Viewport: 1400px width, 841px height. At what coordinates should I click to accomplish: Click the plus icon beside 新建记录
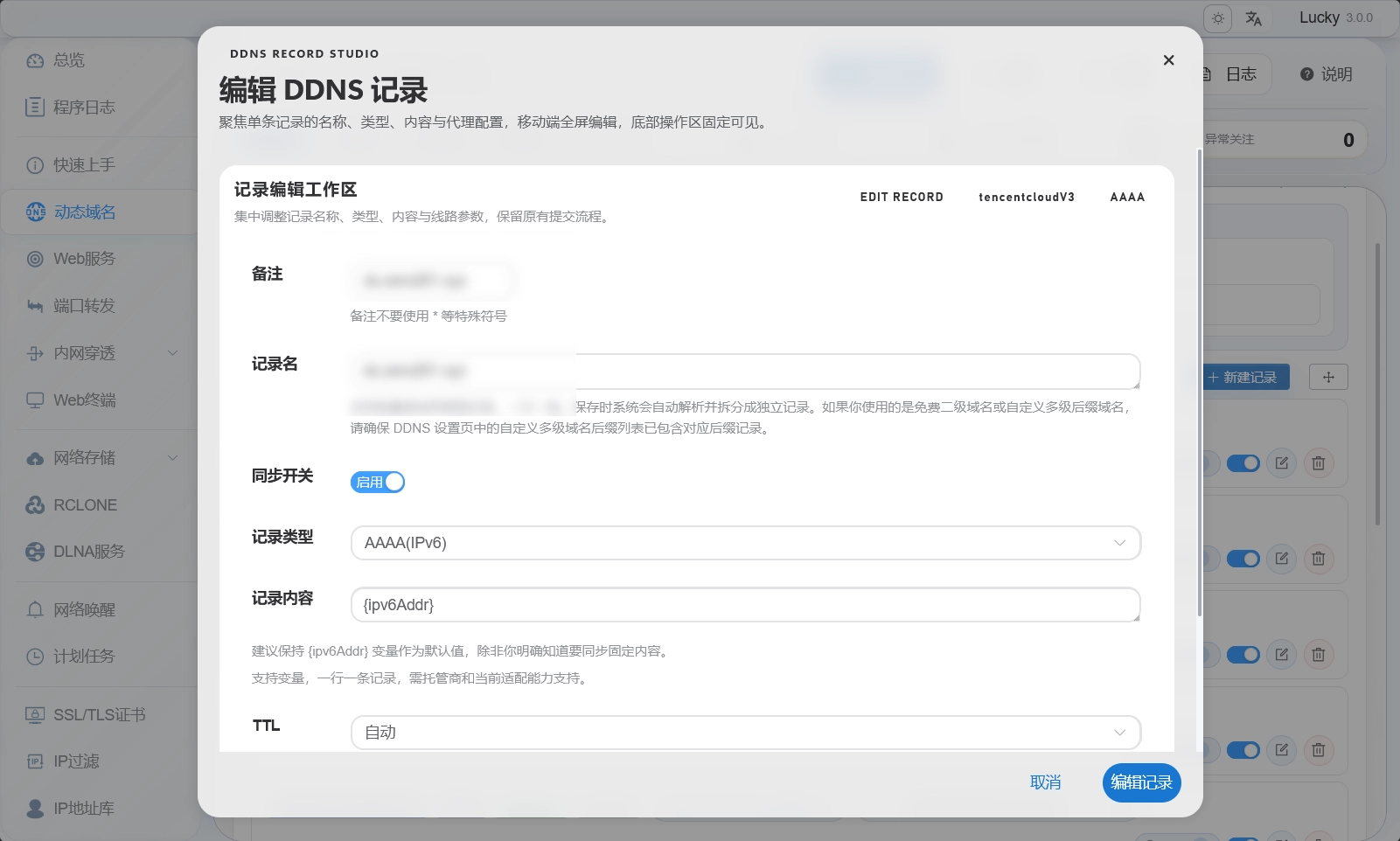point(1328,378)
